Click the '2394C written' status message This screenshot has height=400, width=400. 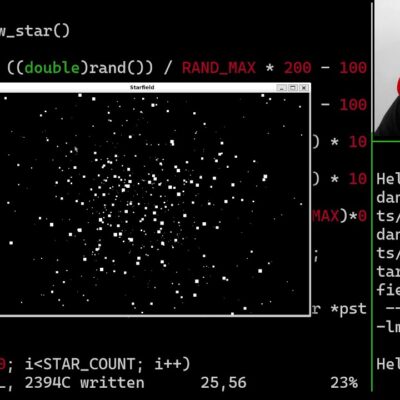(x=84, y=383)
